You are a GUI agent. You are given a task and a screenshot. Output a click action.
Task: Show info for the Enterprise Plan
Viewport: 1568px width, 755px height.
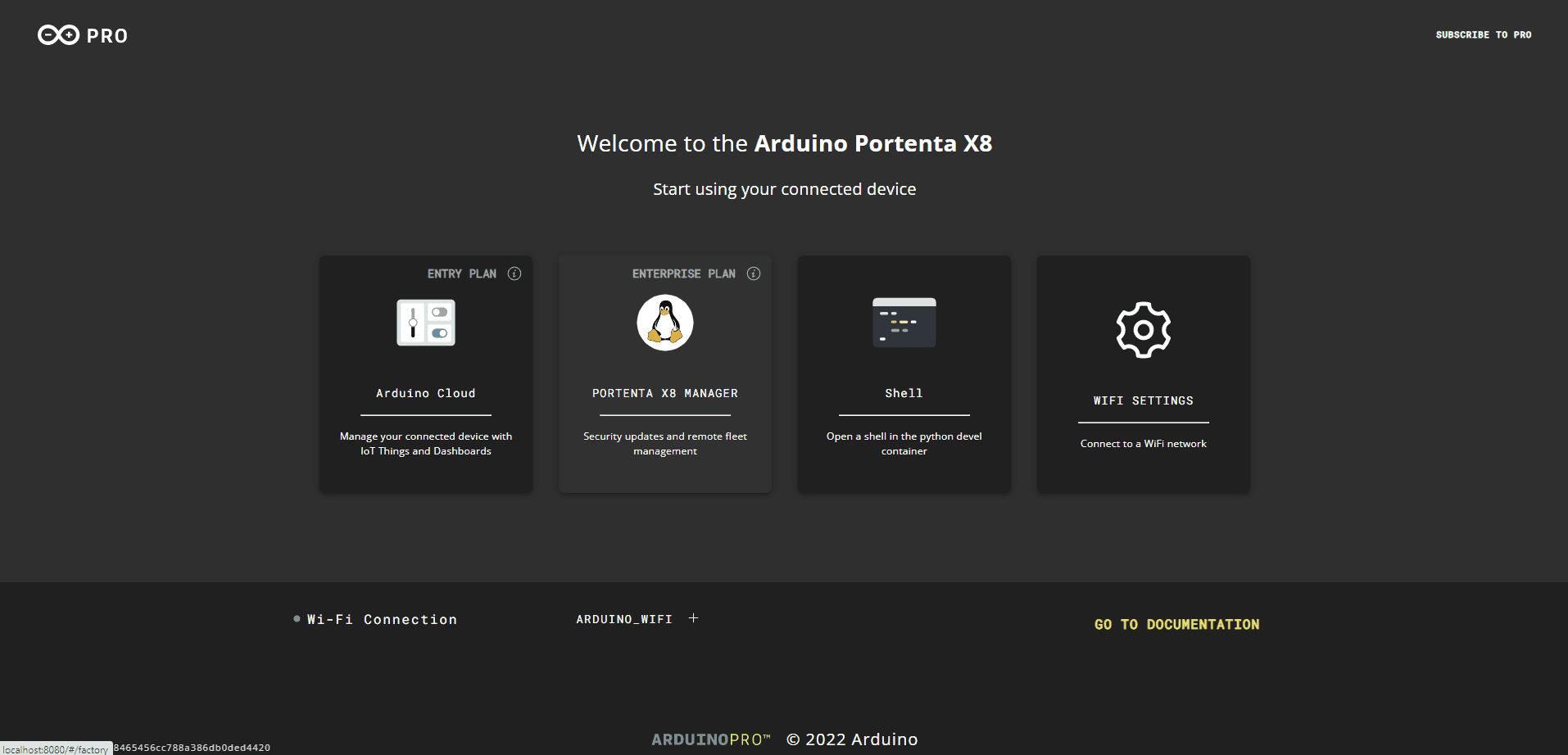coord(754,274)
